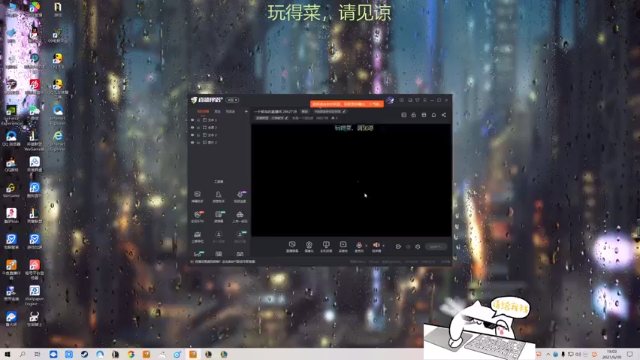Toggle the red speaker in the bottom toolbar
The height and width of the screenshot is (360, 640).
[376, 246]
